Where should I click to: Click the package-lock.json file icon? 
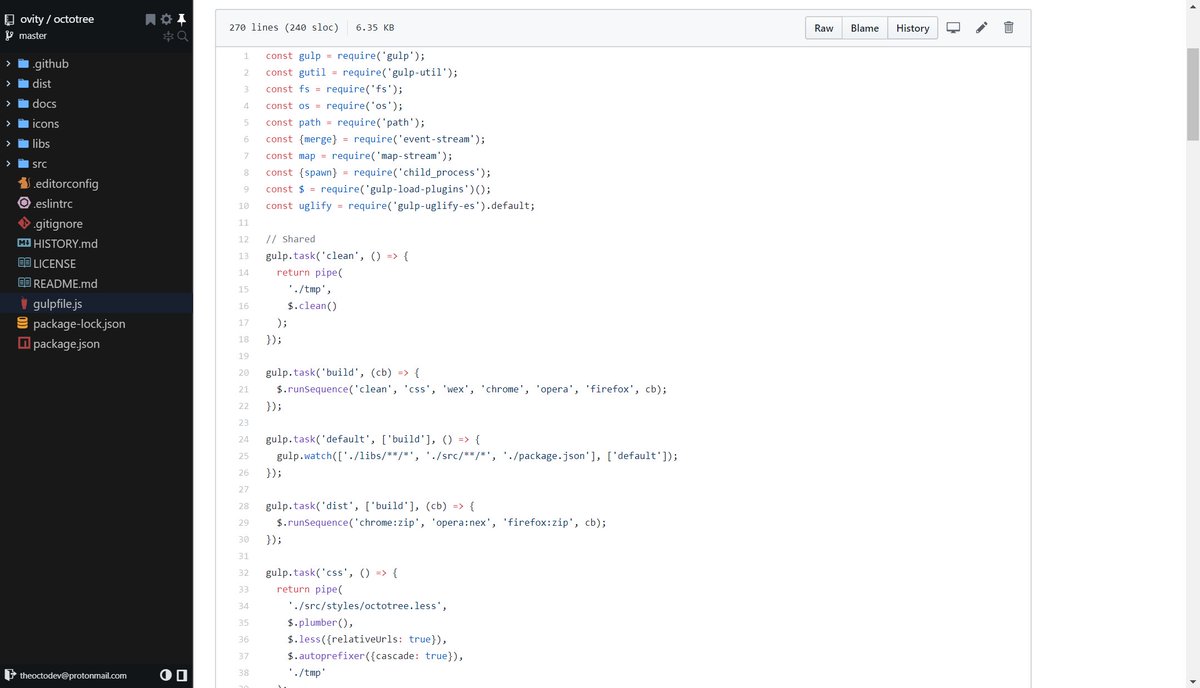click(24, 324)
